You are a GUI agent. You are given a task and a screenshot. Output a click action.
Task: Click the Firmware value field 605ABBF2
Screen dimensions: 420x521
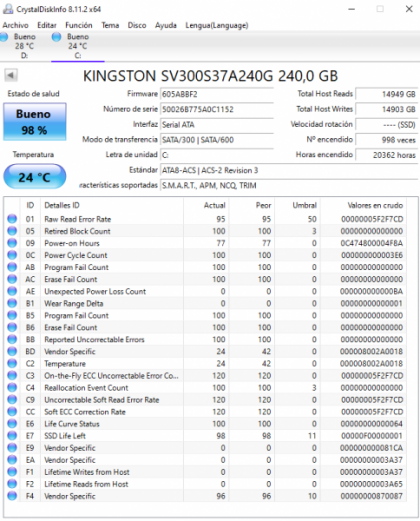pyautogui.click(x=217, y=94)
